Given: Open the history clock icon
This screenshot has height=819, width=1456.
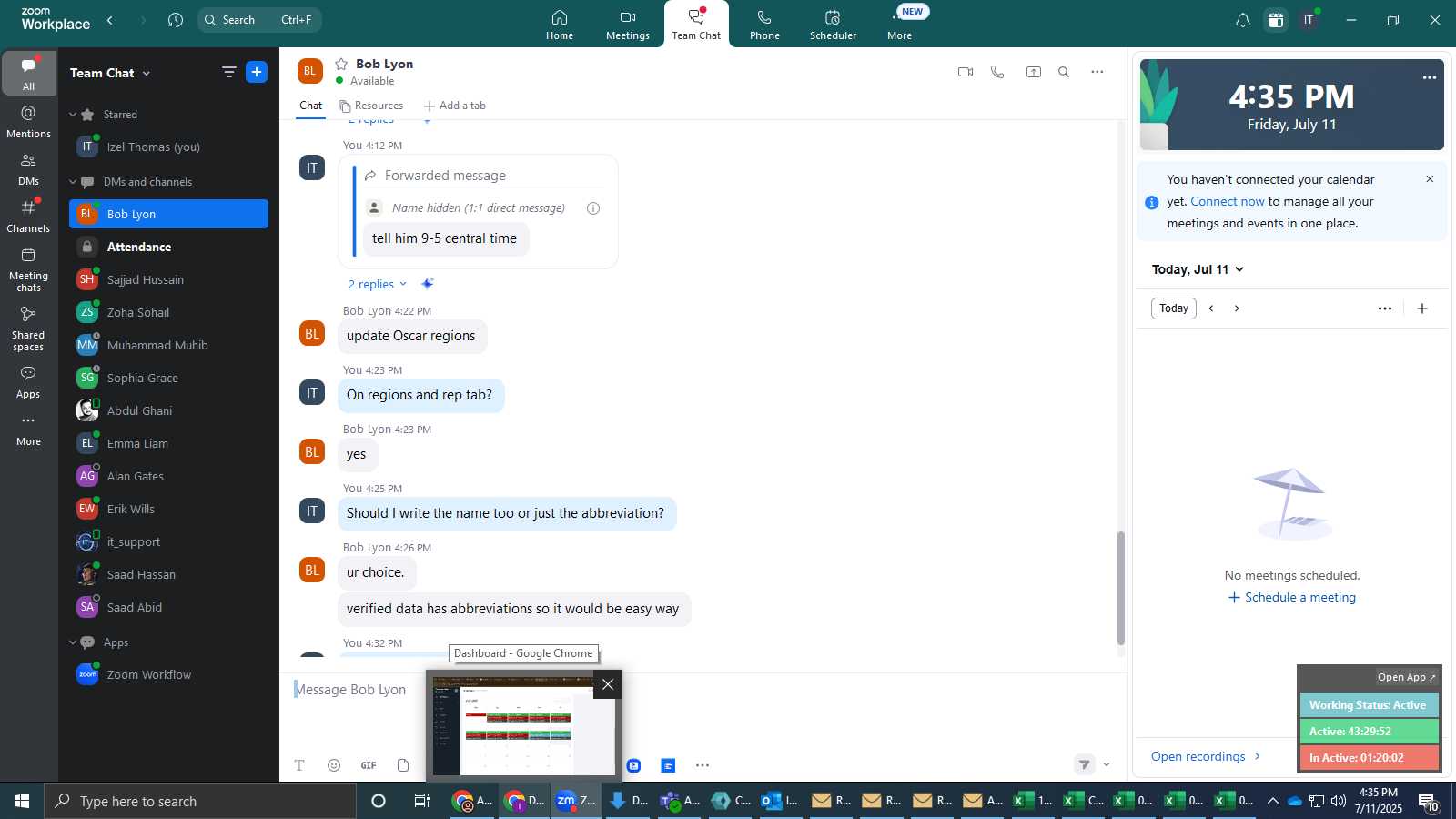Looking at the screenshot, I should click(176, 20).
